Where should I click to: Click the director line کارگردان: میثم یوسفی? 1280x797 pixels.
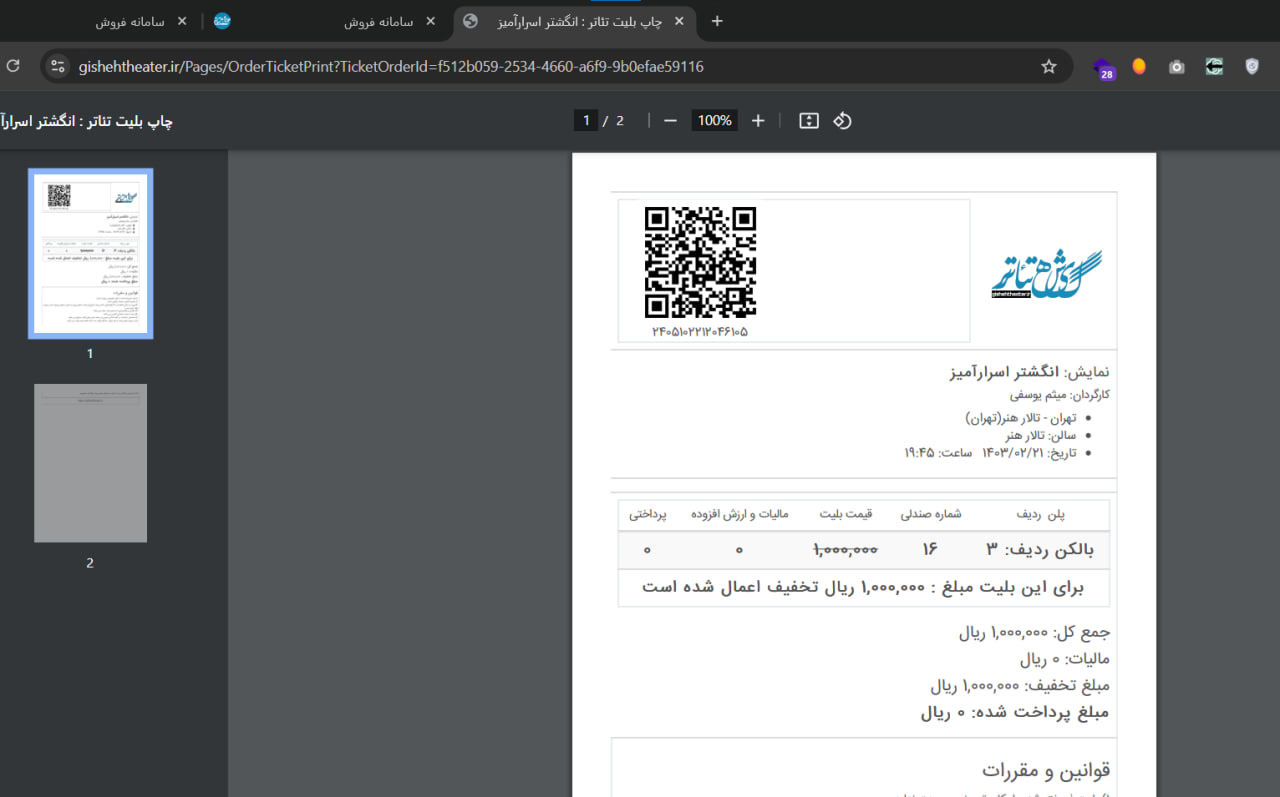tap(1059, 395)
